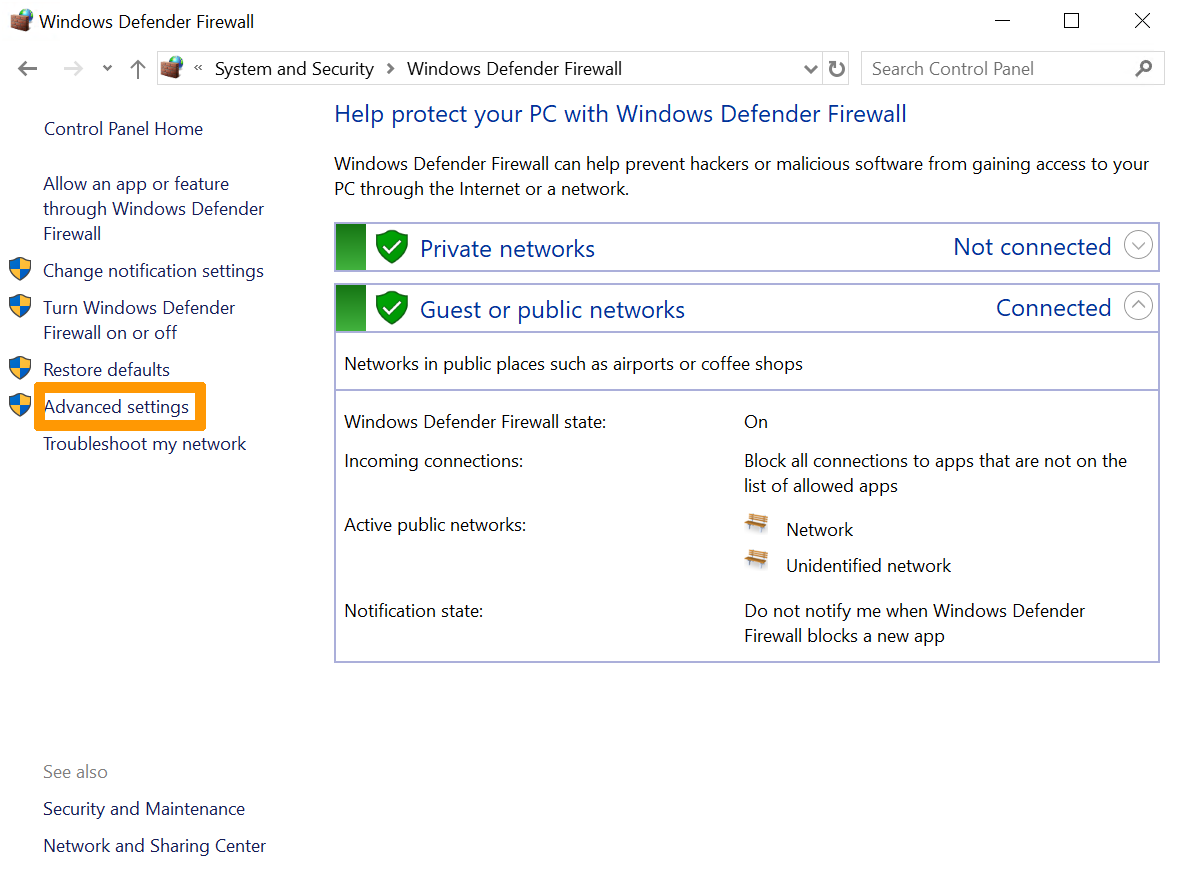Click the shield icon beside Turn Windows Defender Firewall on or off
This screenshot has width=1177, height=876.
20,306
